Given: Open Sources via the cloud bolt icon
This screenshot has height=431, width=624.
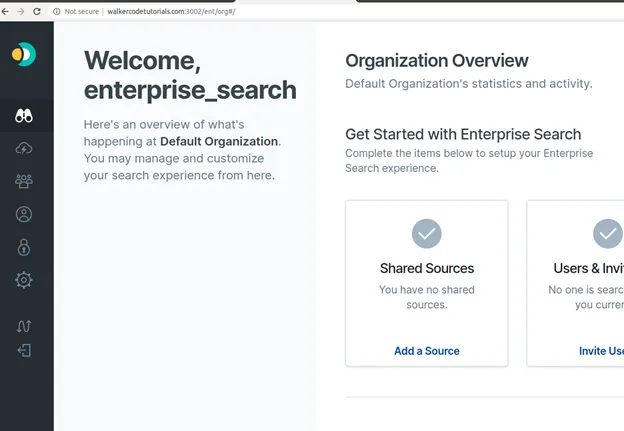Looking at the screenshot, I should tap(24, 148).
